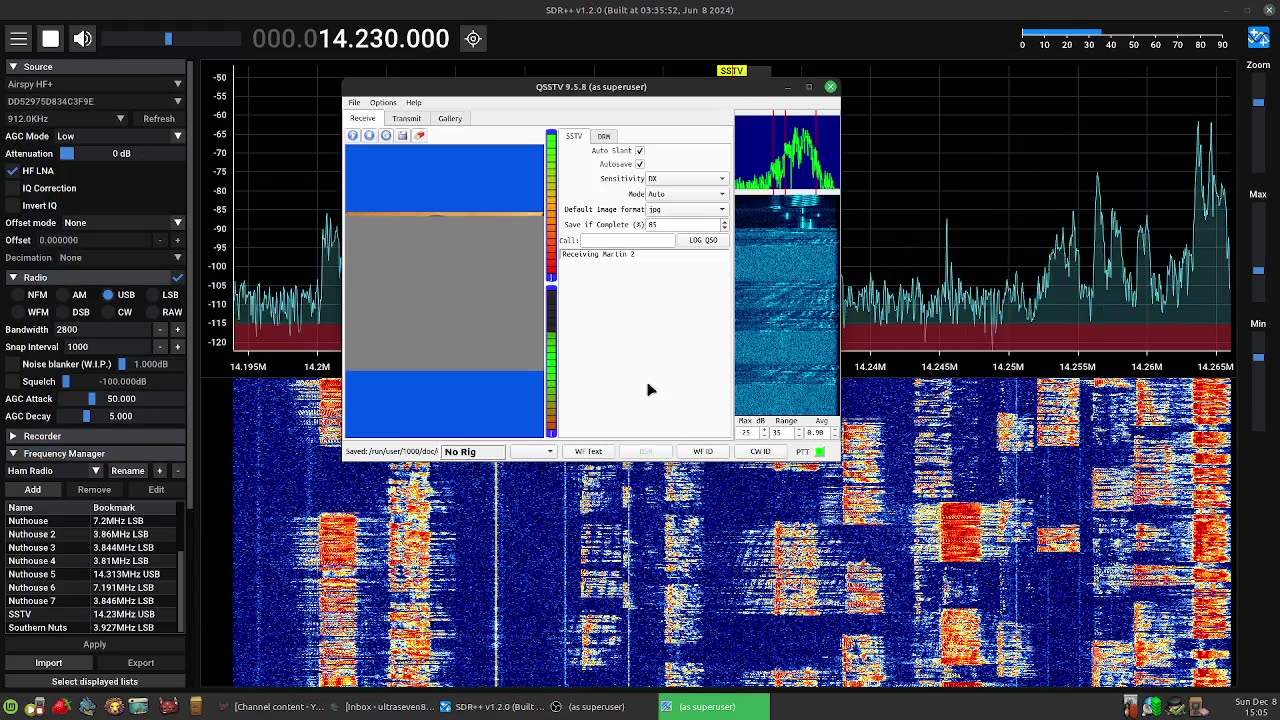Toggle the Autosave checkbox in QSSTV
The image size is (1280, 720).
640,164
